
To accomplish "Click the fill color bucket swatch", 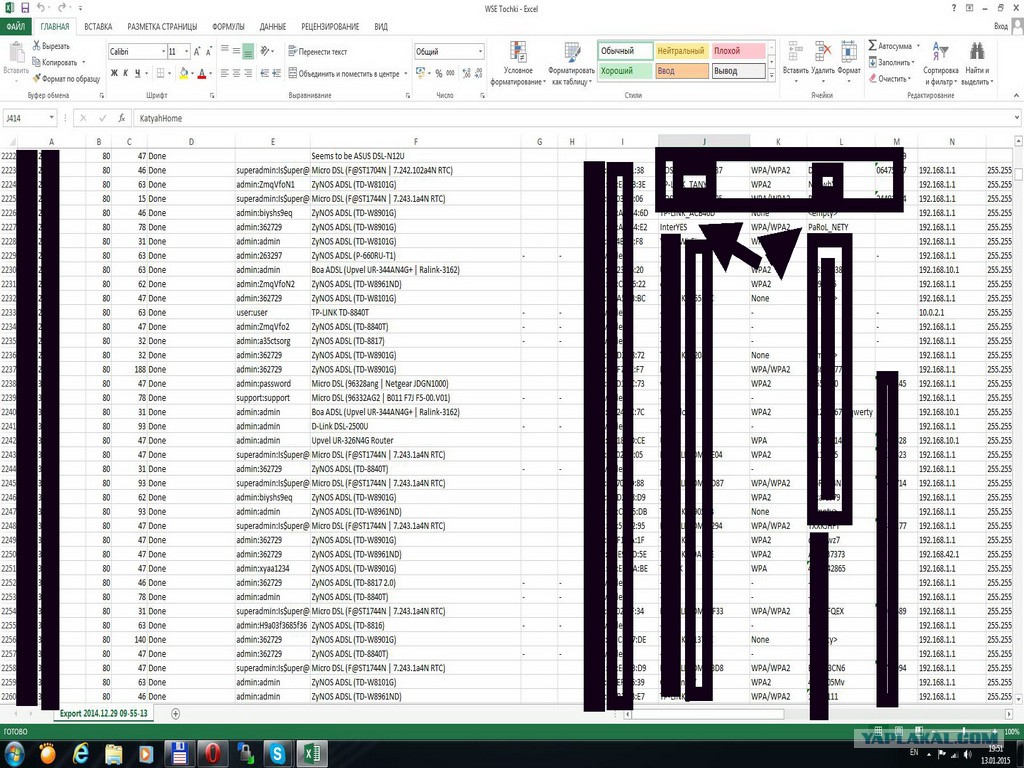I will pyautogui.click(x=184, y=73).
